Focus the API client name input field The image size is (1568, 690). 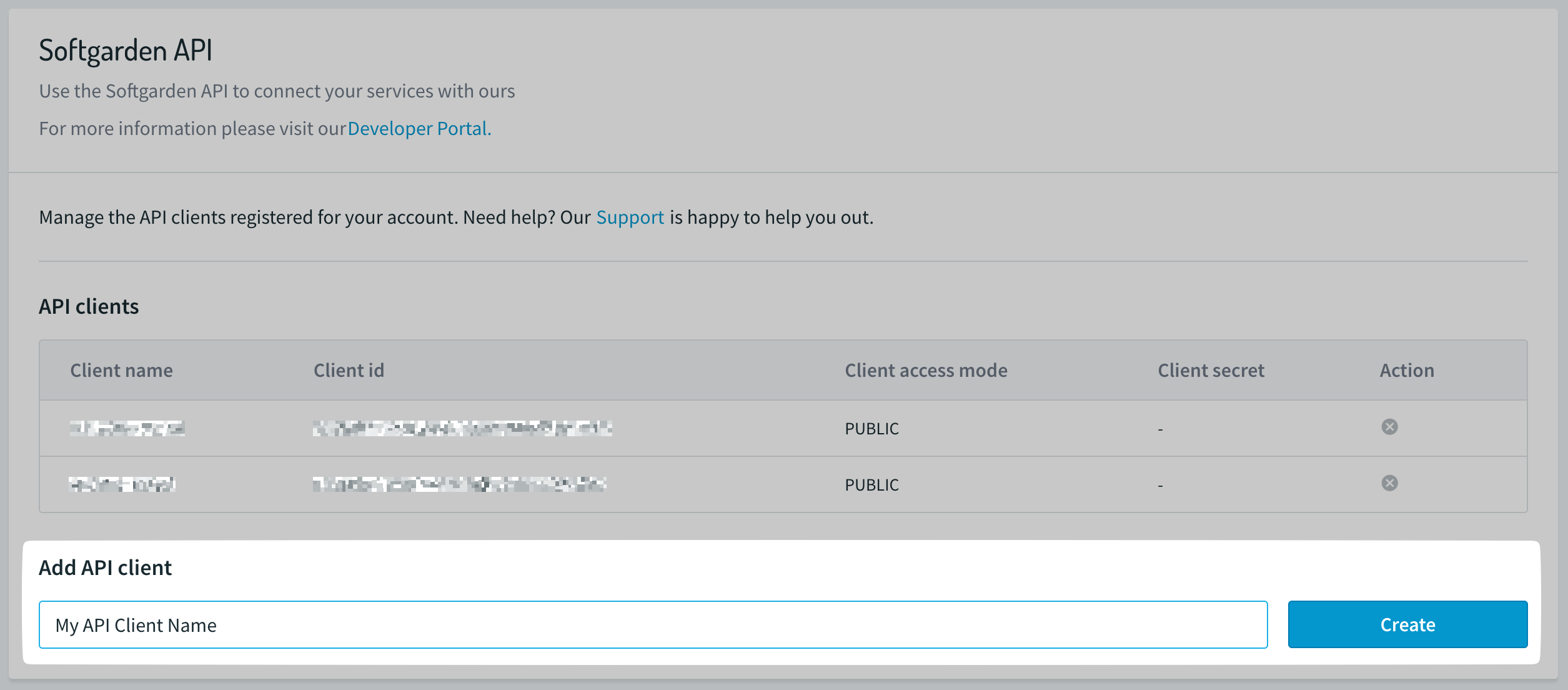[x=653, y=624]
